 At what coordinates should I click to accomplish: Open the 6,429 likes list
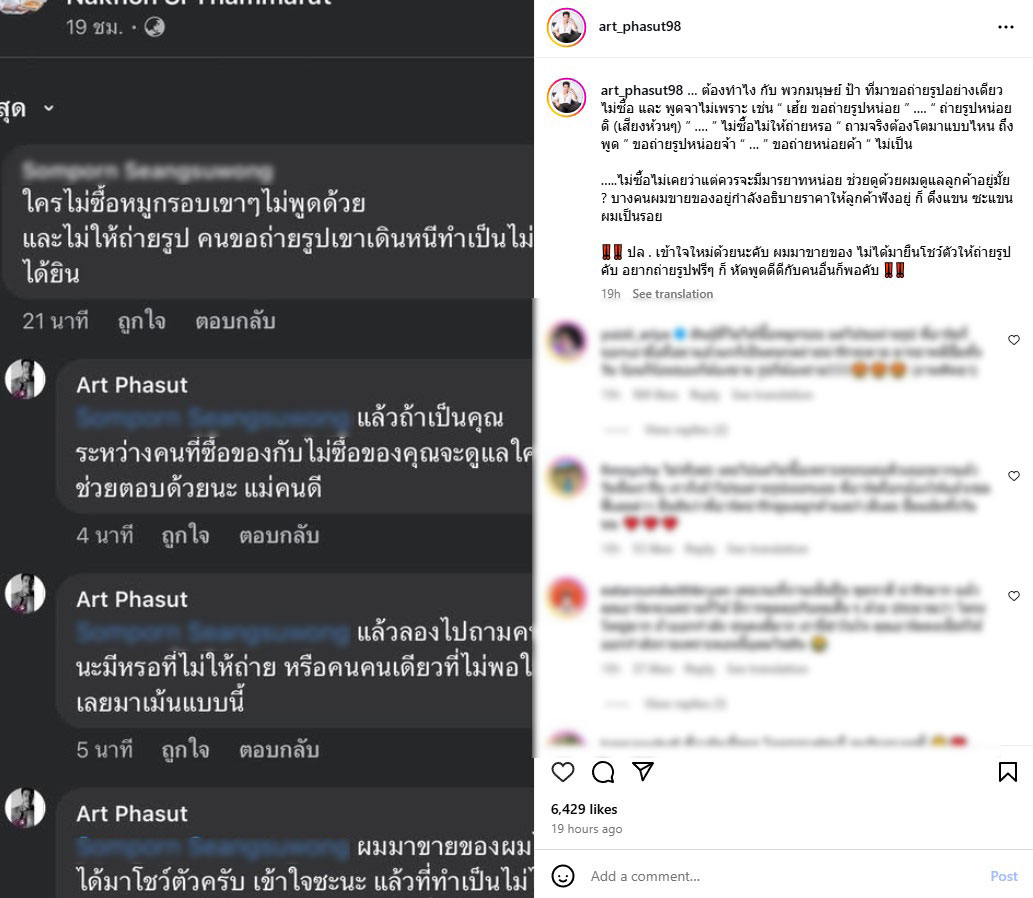click(584, 809)
